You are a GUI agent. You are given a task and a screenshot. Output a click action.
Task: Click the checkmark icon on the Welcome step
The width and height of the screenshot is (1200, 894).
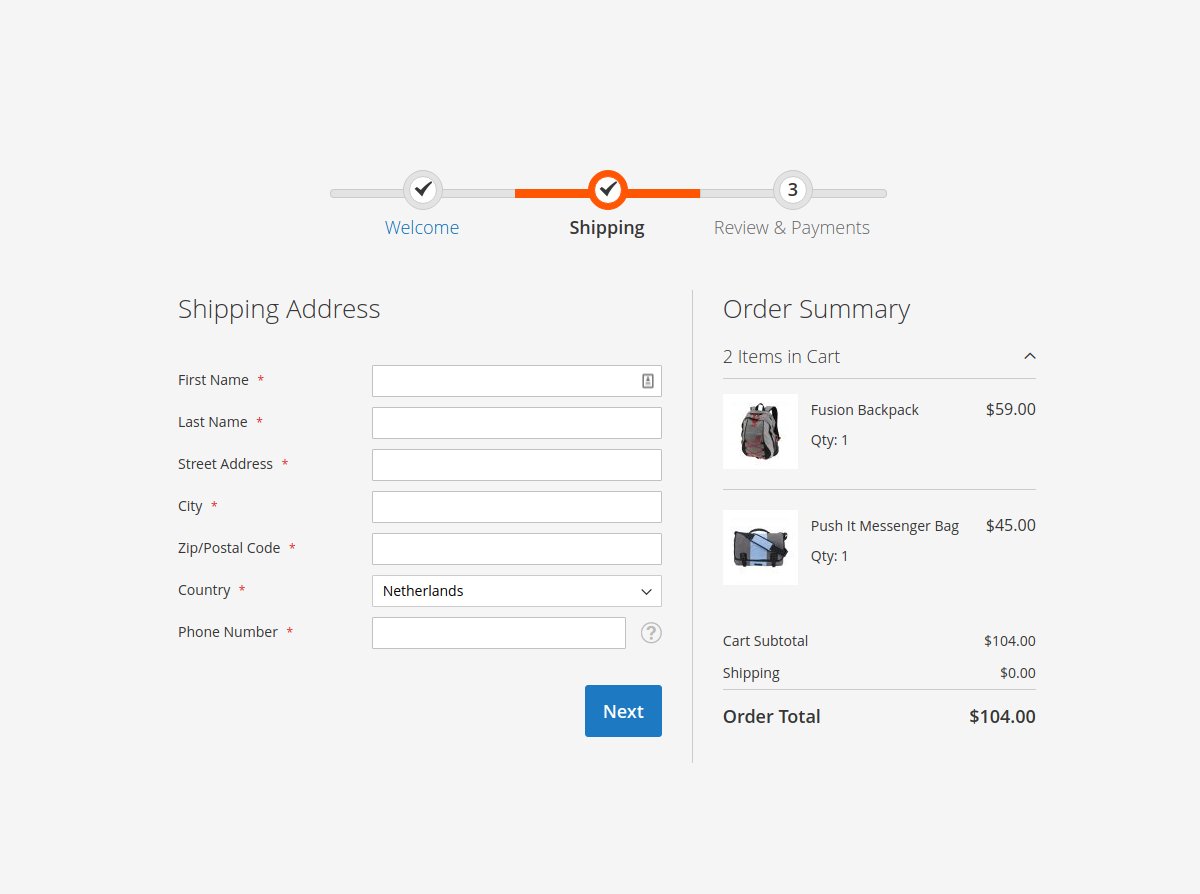422,190
